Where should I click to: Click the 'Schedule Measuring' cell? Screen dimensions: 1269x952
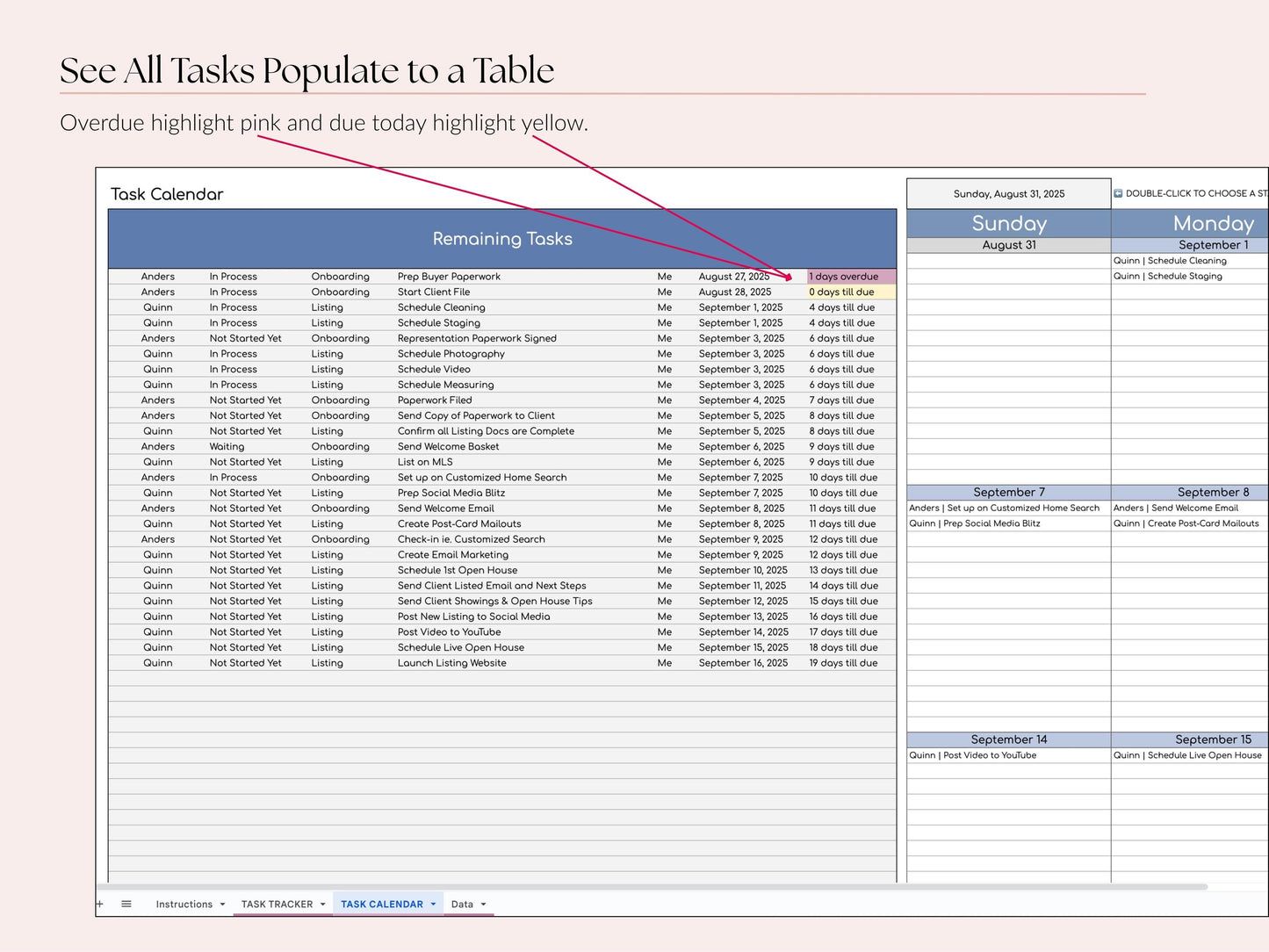point(445,385)
